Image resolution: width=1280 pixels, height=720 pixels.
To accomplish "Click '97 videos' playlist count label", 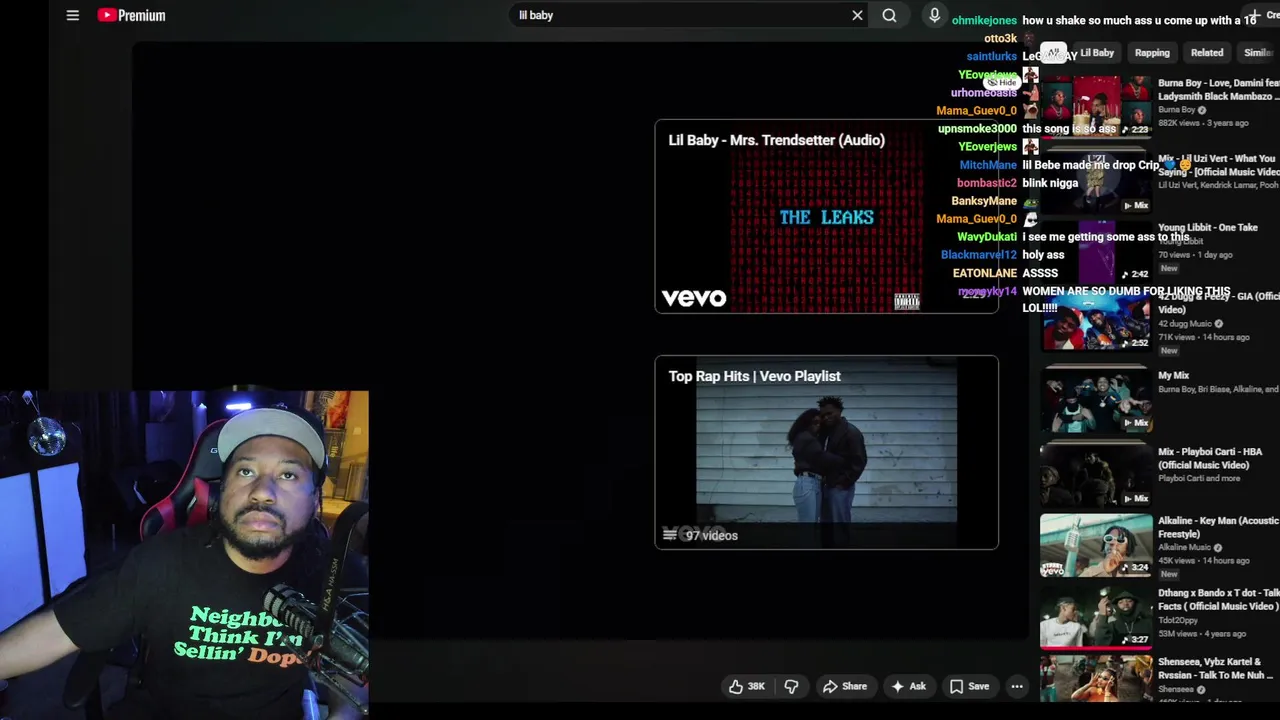I will (x=712, y=536).
